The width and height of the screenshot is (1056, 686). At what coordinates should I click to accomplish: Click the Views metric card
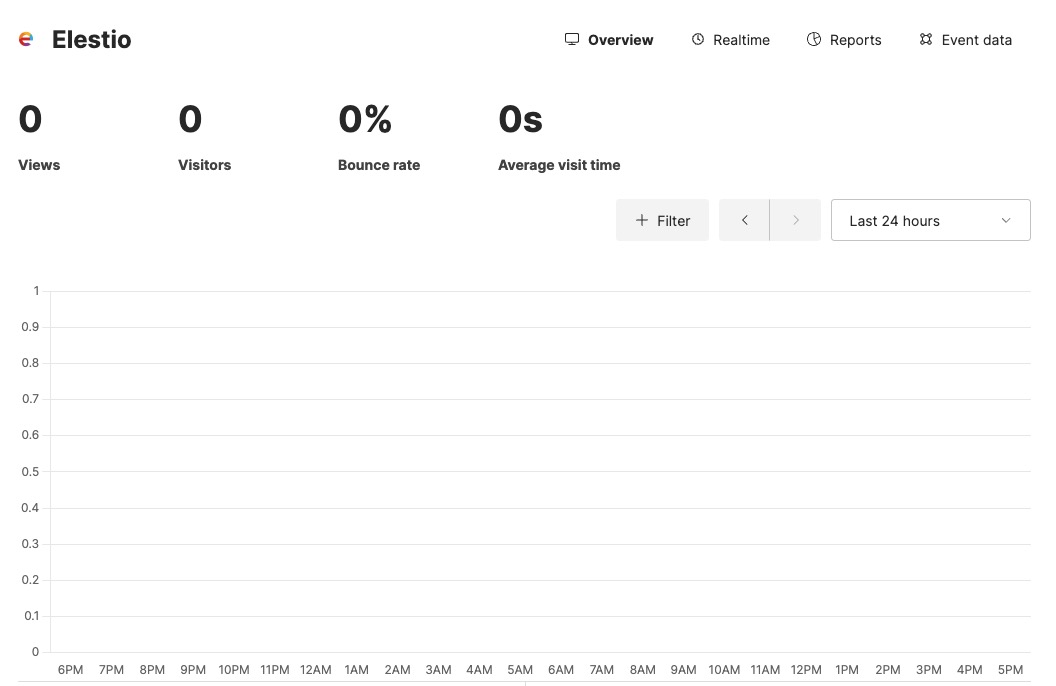click(39, 140)
